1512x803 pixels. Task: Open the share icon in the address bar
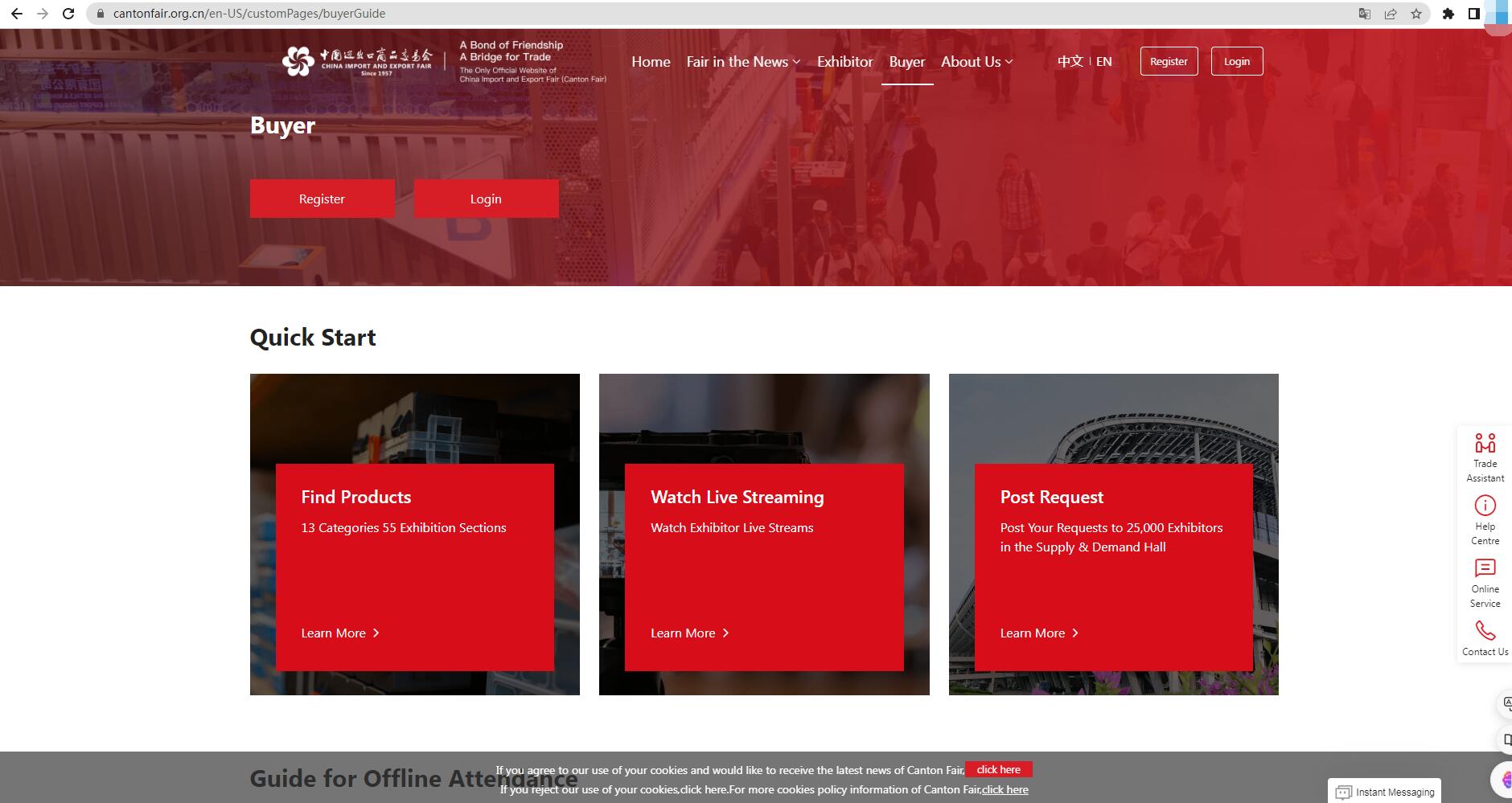point(1391,13)
